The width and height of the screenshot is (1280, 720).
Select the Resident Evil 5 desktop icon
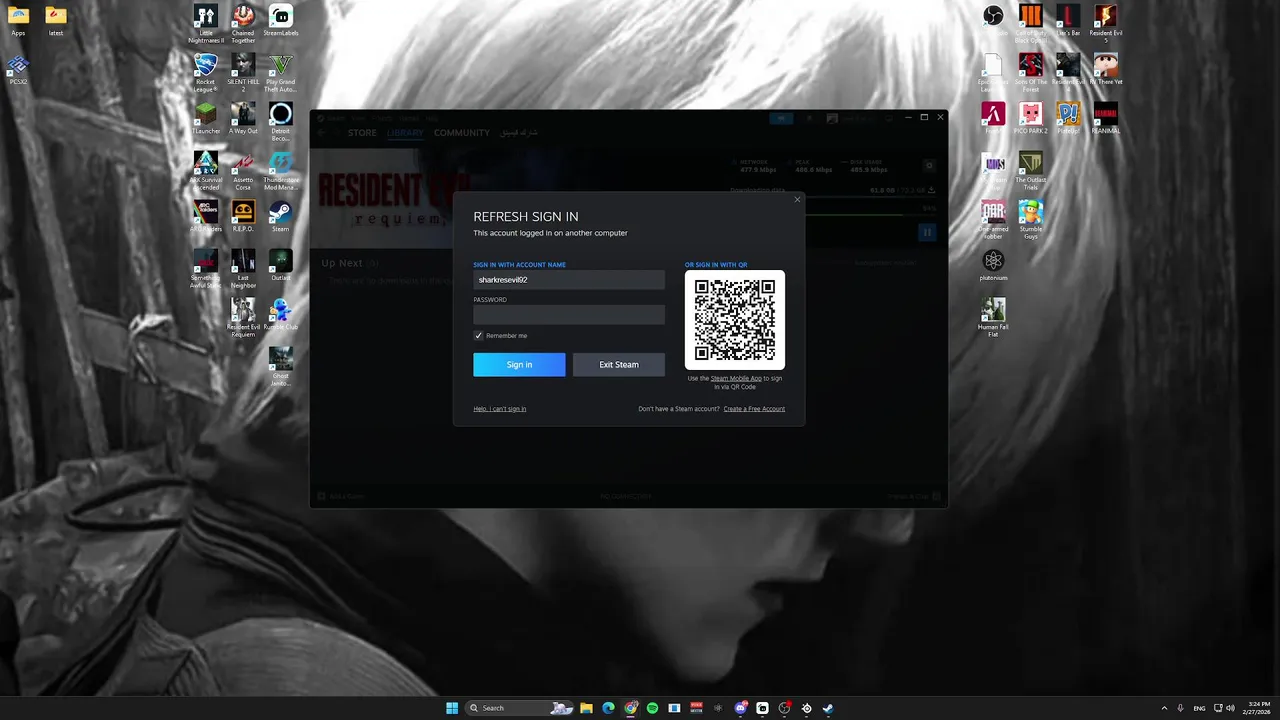pos(1105,24)
